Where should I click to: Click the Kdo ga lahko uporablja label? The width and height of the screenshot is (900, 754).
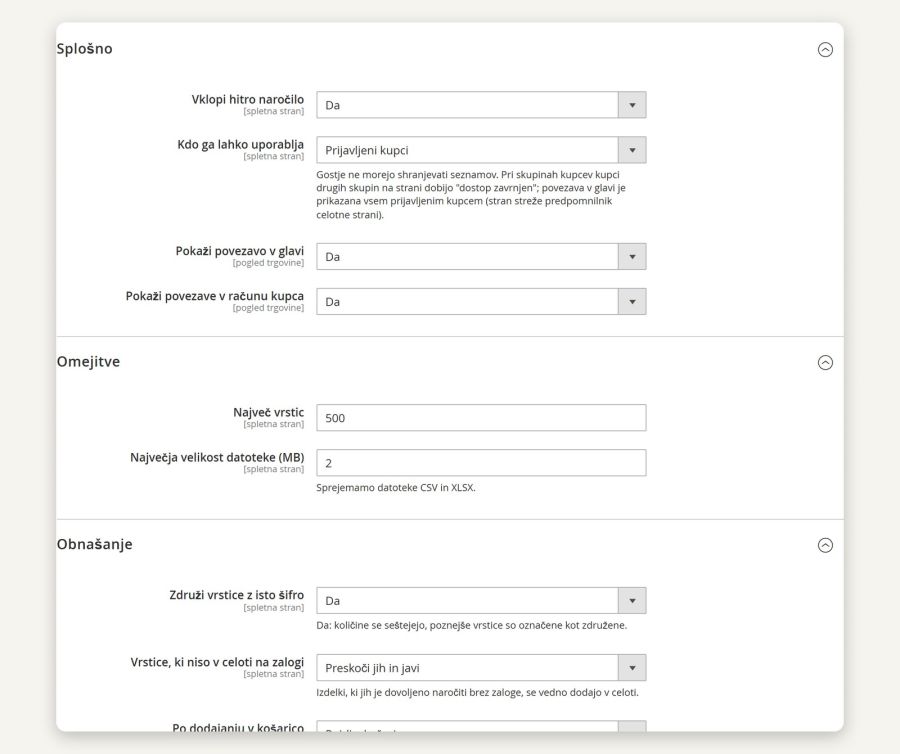[x=240, y=145]
